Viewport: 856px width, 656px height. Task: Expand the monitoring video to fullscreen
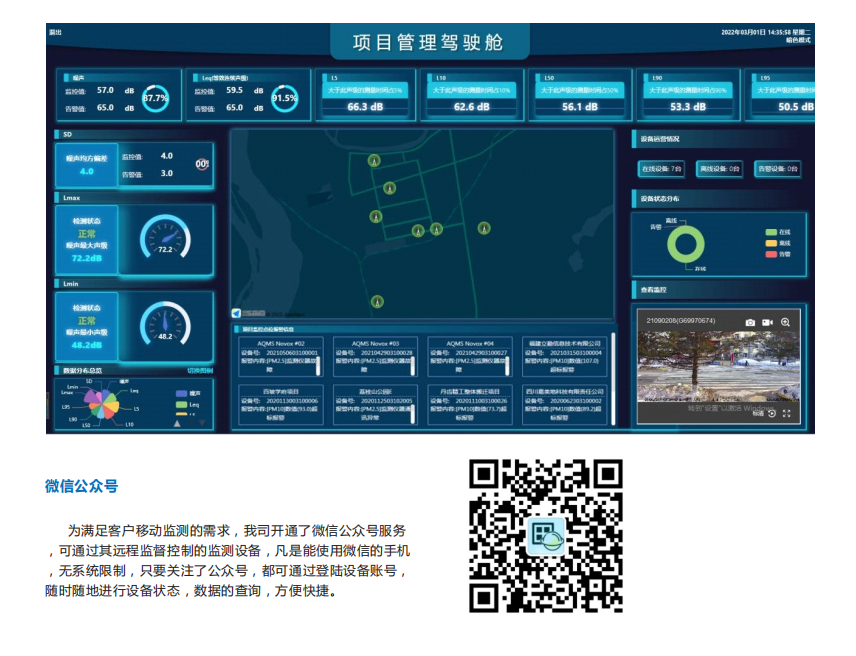tap(787, 414)
